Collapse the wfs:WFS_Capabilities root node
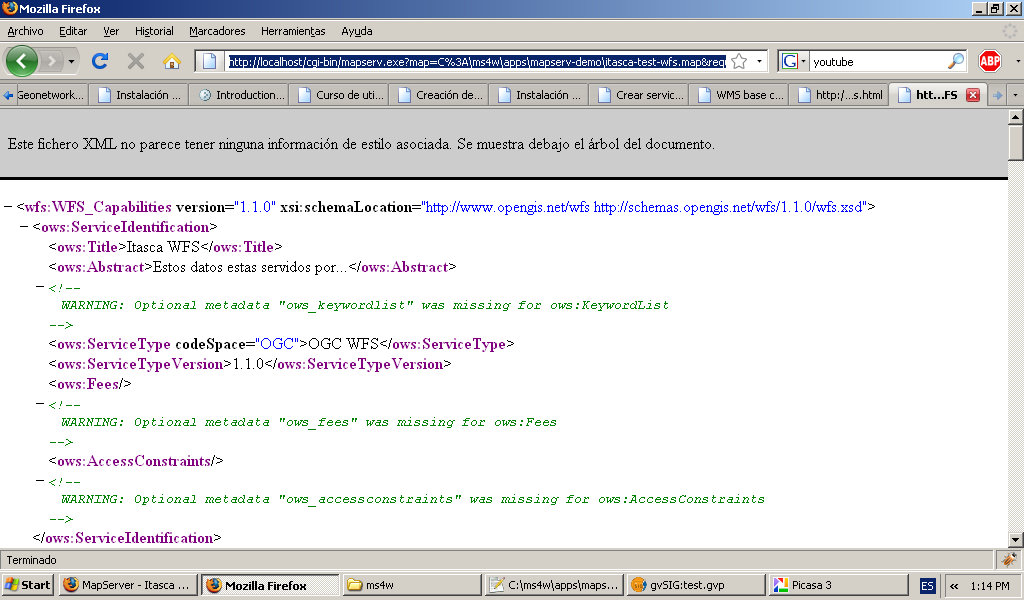The height and width of the screenshot is (600, 1024). pyautogui.click(x=8, y=207)
